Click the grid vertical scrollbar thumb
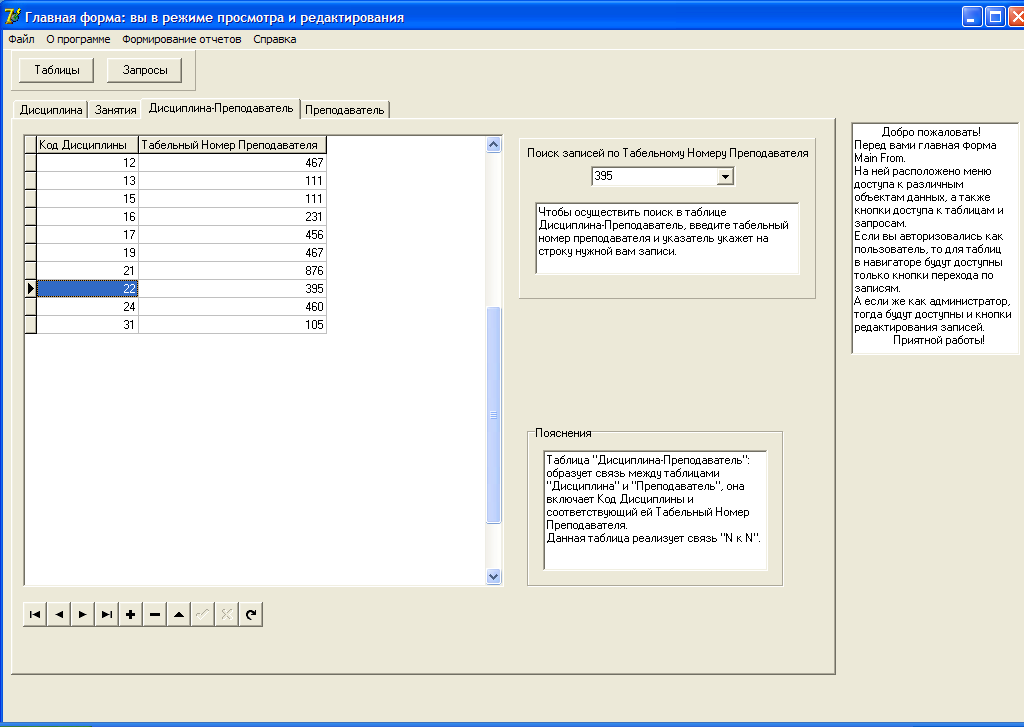The image size is (1024, 727). click(494, 415)
